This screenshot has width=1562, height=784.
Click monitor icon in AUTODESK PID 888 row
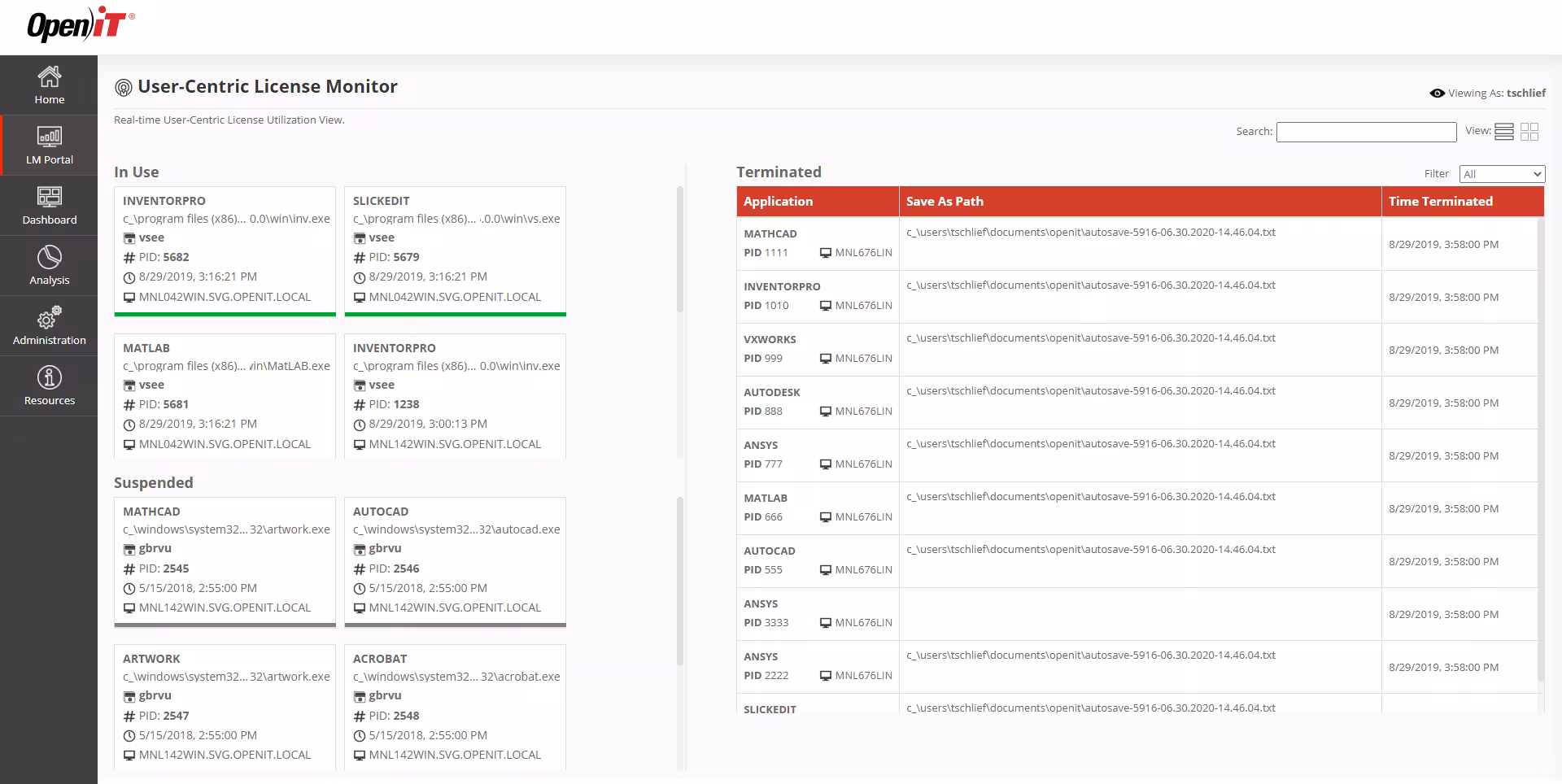[x=826, y=412]
